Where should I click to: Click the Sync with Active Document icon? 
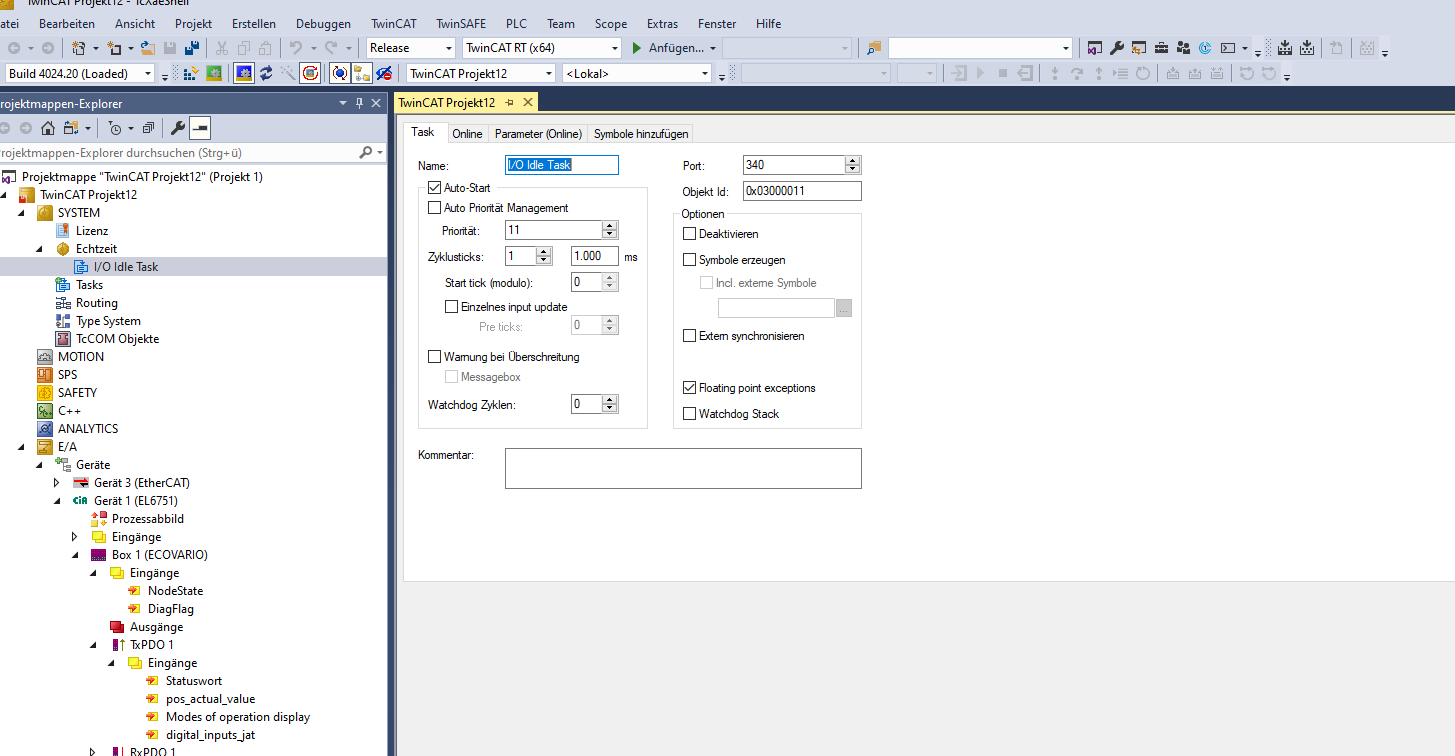(x=73, y=128)
